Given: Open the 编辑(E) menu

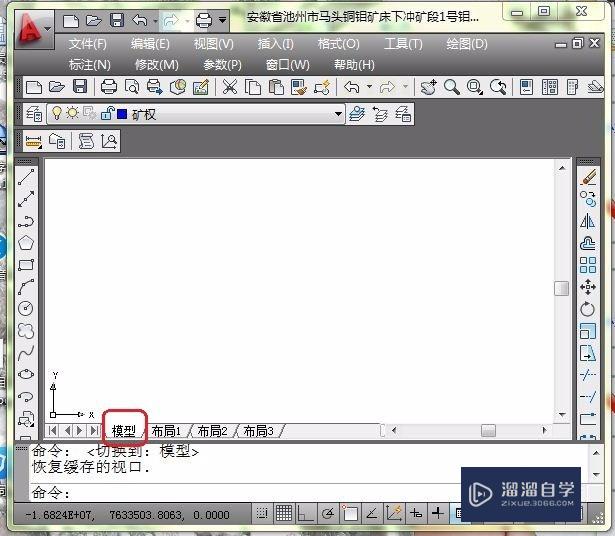Looking at the screenshot, I should pos(151,44).
